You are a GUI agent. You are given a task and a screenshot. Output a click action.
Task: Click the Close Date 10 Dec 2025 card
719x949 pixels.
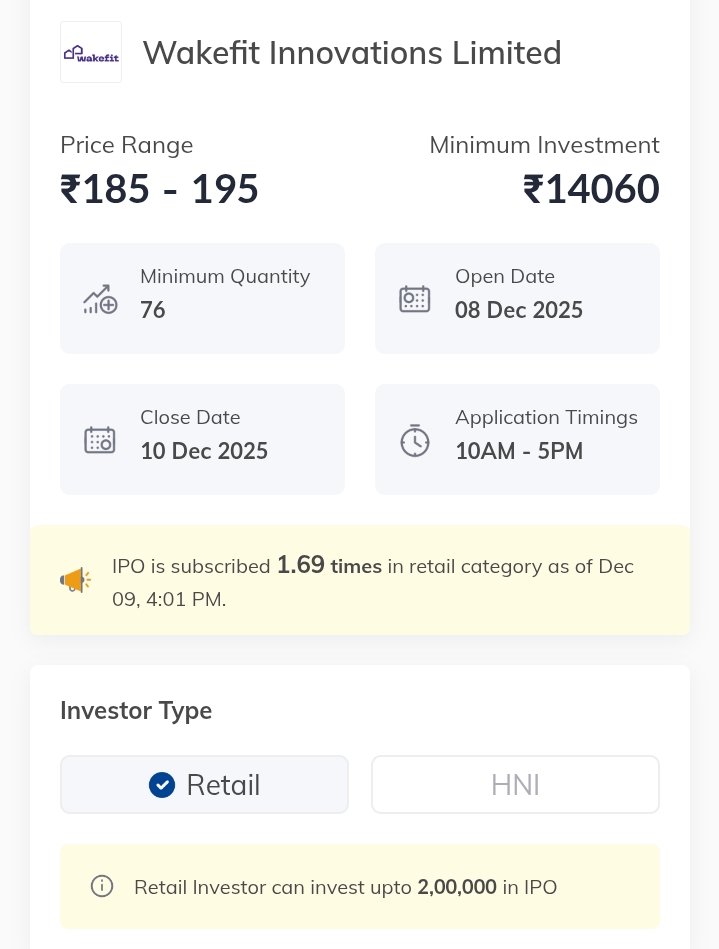click(202, 439)
